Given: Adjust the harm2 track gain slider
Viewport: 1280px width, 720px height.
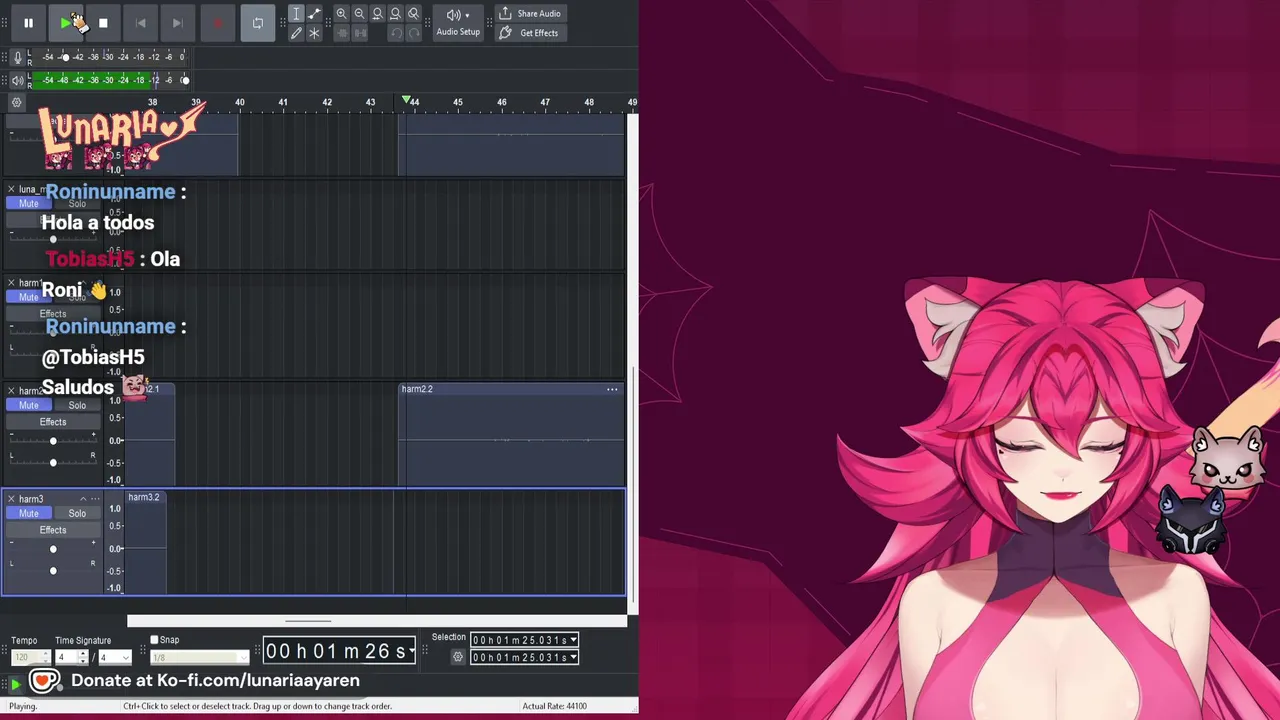Looking at the screenshot, I should point(53,441).
